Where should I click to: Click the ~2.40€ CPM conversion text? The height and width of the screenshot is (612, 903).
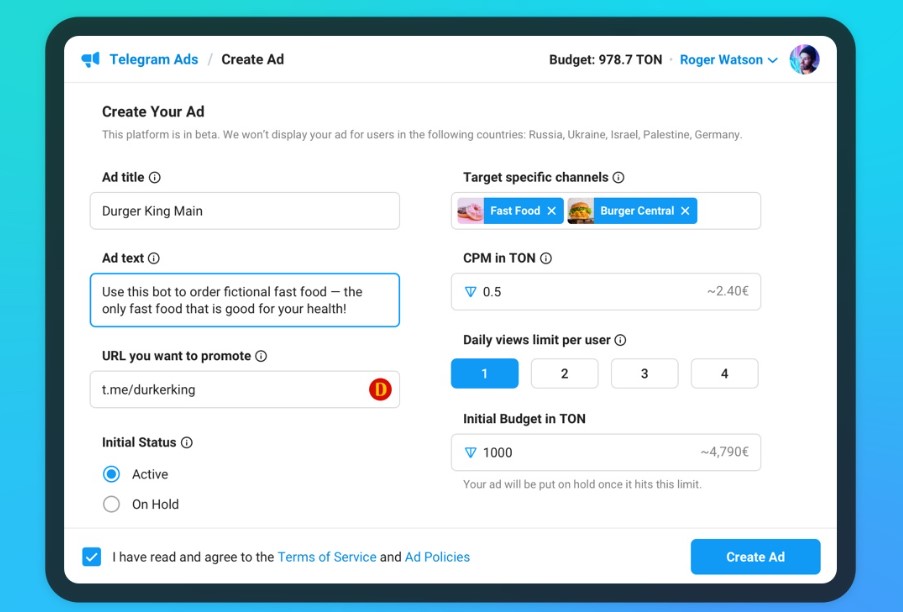point(728,291)
